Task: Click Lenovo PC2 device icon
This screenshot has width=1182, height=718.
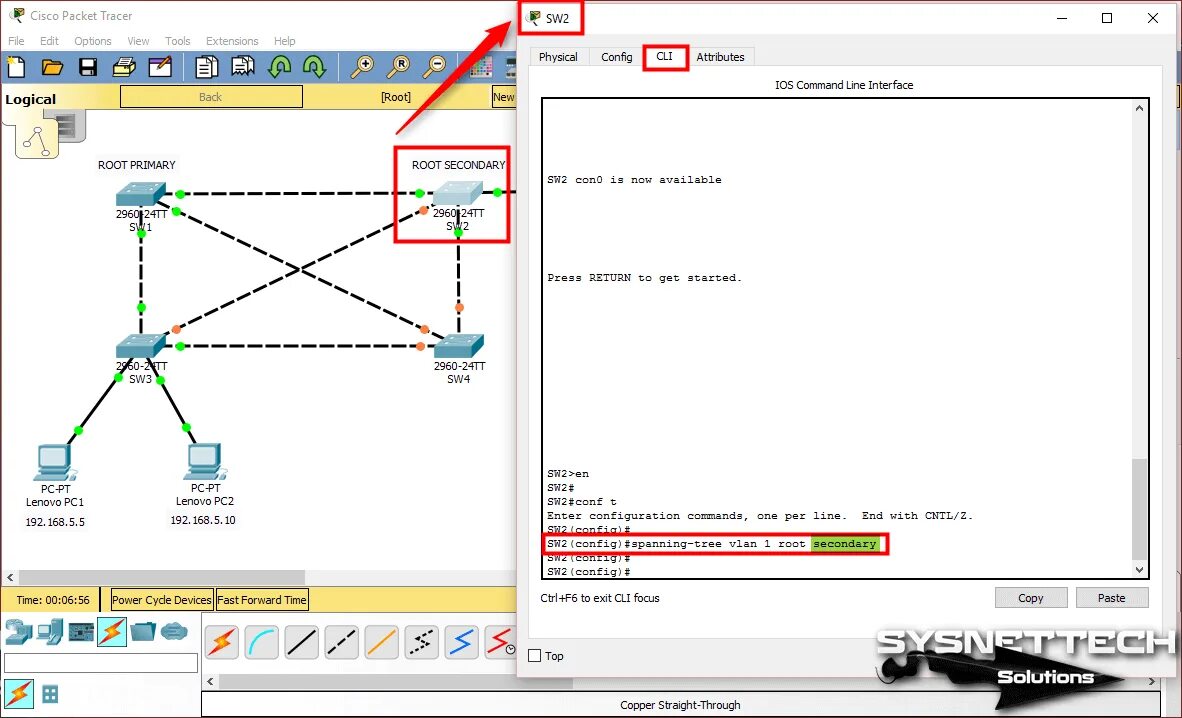Action: click(x=204, y=462)
